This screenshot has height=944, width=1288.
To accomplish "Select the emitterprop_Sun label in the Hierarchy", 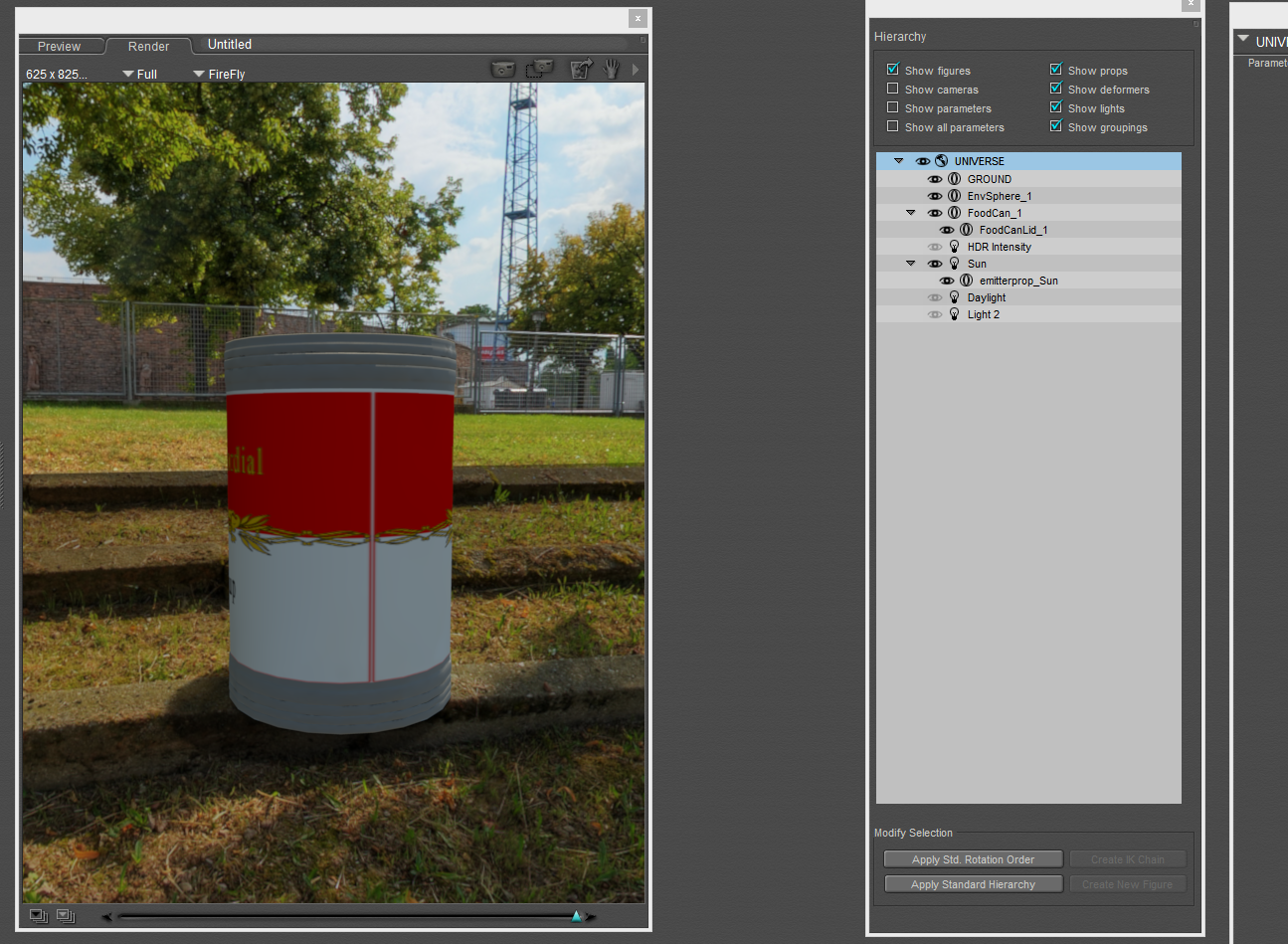I will 1018,281.
